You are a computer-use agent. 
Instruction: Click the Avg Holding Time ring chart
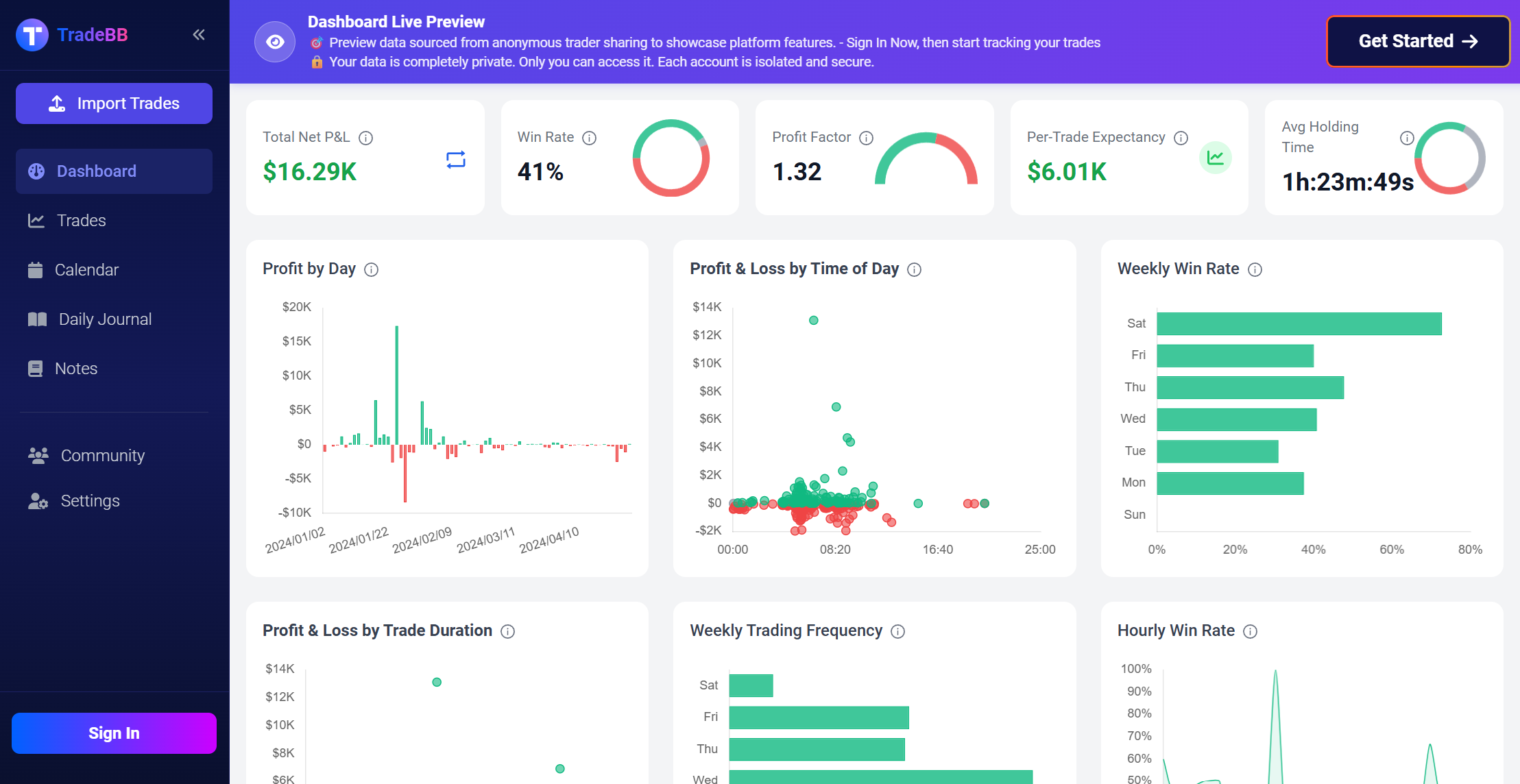point(1449,158)
